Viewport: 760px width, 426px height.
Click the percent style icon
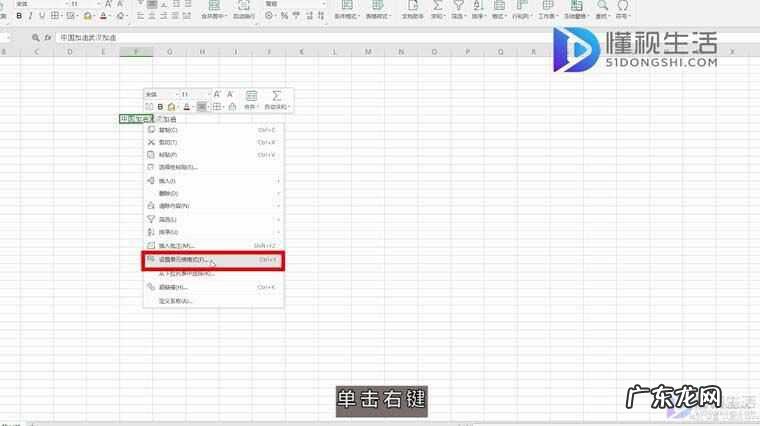[x=284, y=16]
